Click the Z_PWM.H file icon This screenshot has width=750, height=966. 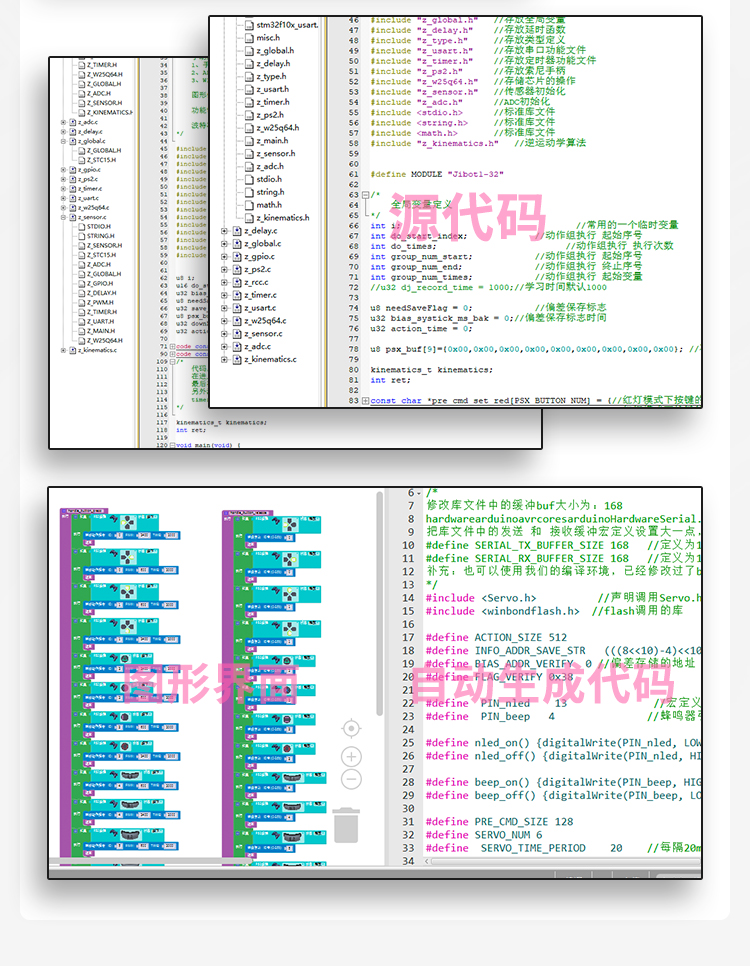[79, 302]
